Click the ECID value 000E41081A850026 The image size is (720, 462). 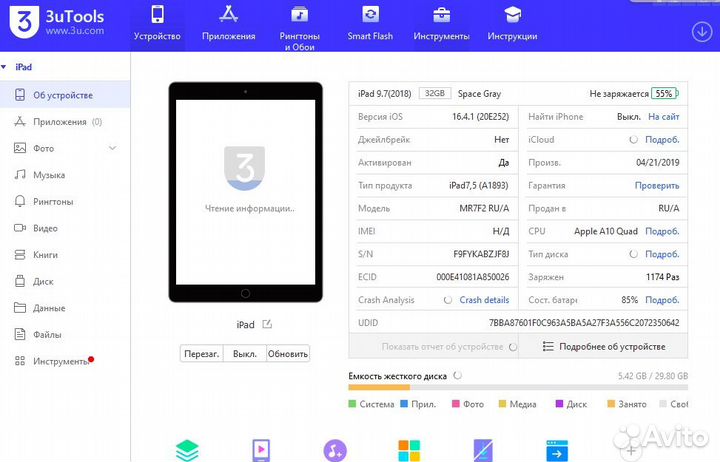472,277
